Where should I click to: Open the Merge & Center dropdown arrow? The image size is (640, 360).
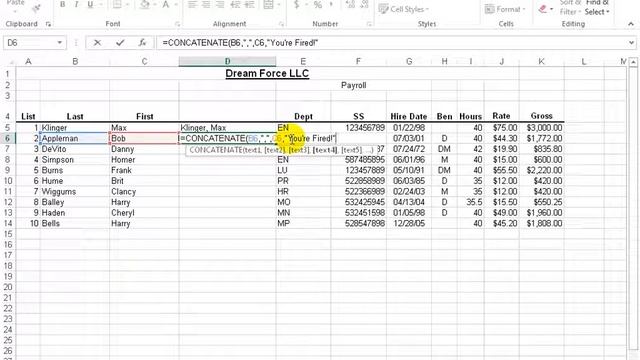coord(279,4)
